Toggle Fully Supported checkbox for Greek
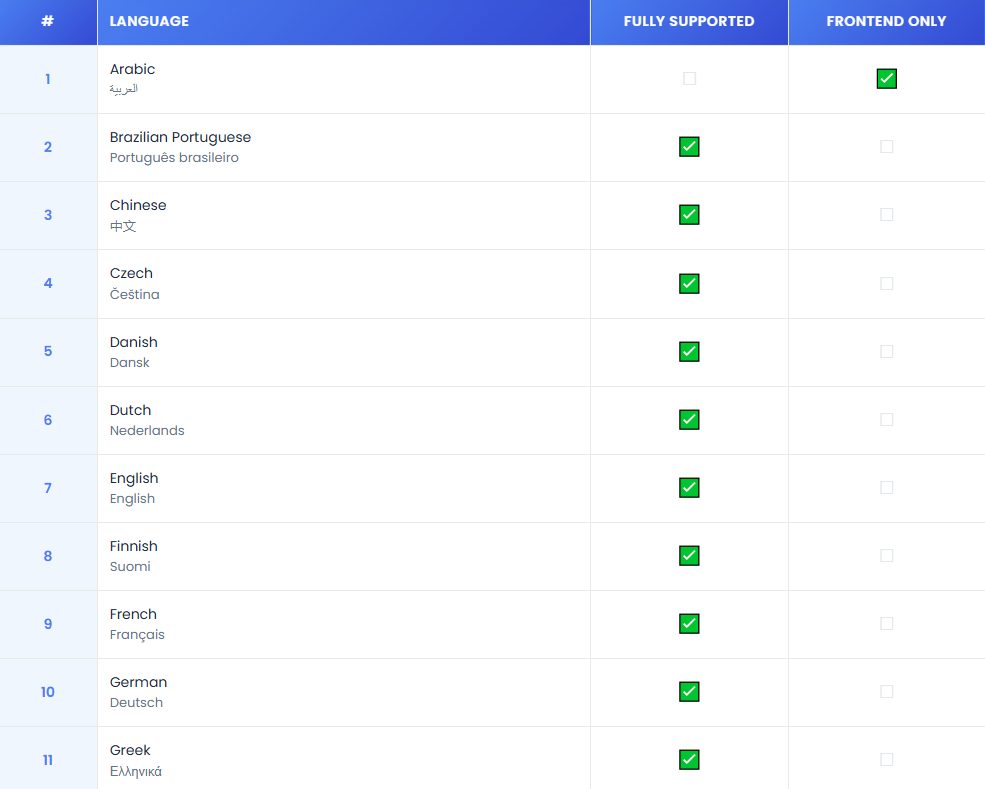Image resolution: width=985 pixels, height=789 pixels. coord(689,760)
